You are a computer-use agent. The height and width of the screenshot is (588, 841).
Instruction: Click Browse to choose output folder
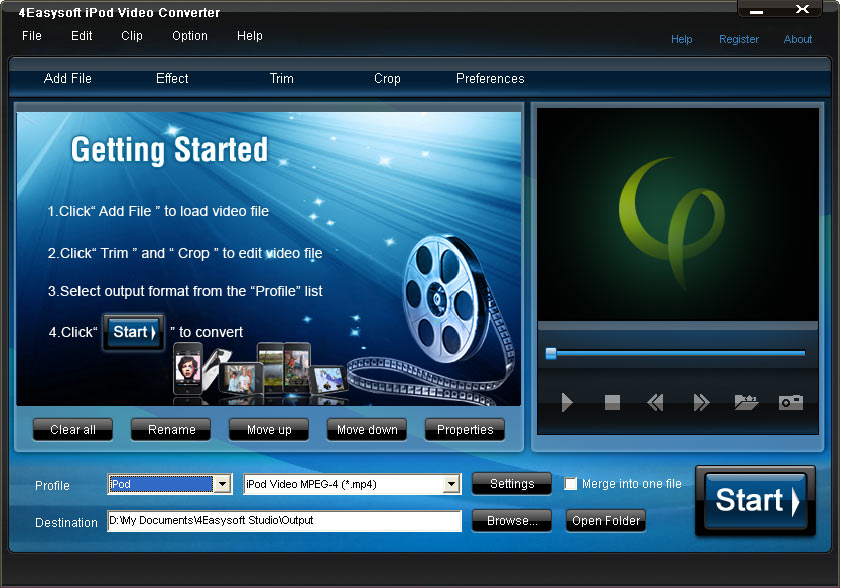click(x=511, y=521)
